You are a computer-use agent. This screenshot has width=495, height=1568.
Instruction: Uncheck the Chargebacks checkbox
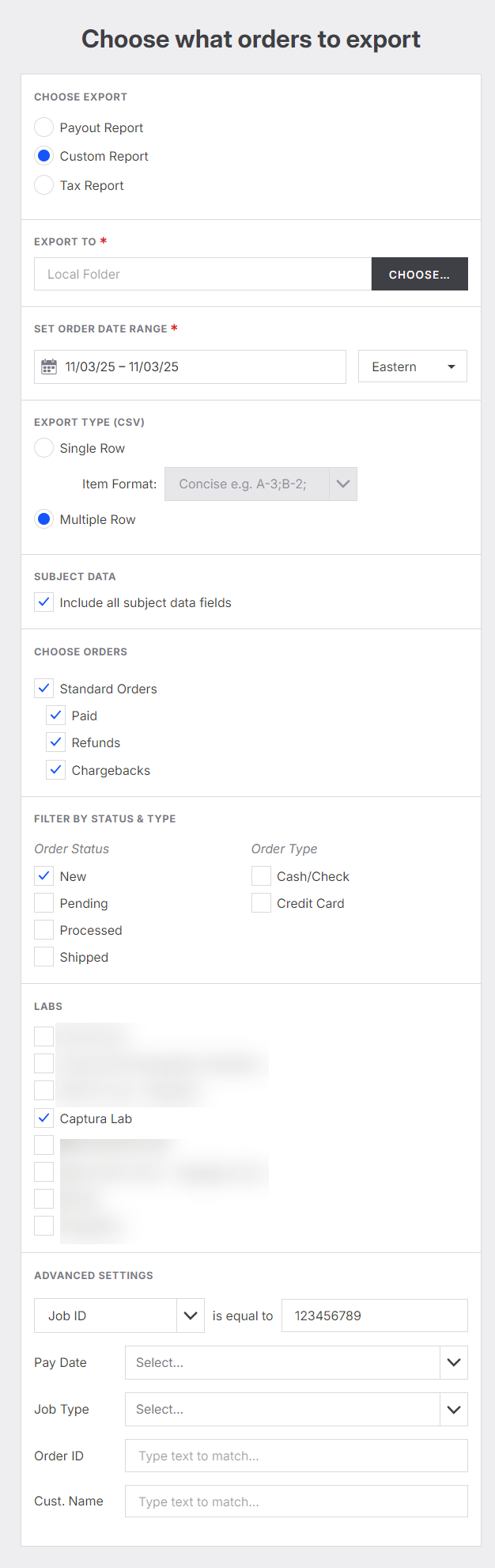click(x=56, y=770)
